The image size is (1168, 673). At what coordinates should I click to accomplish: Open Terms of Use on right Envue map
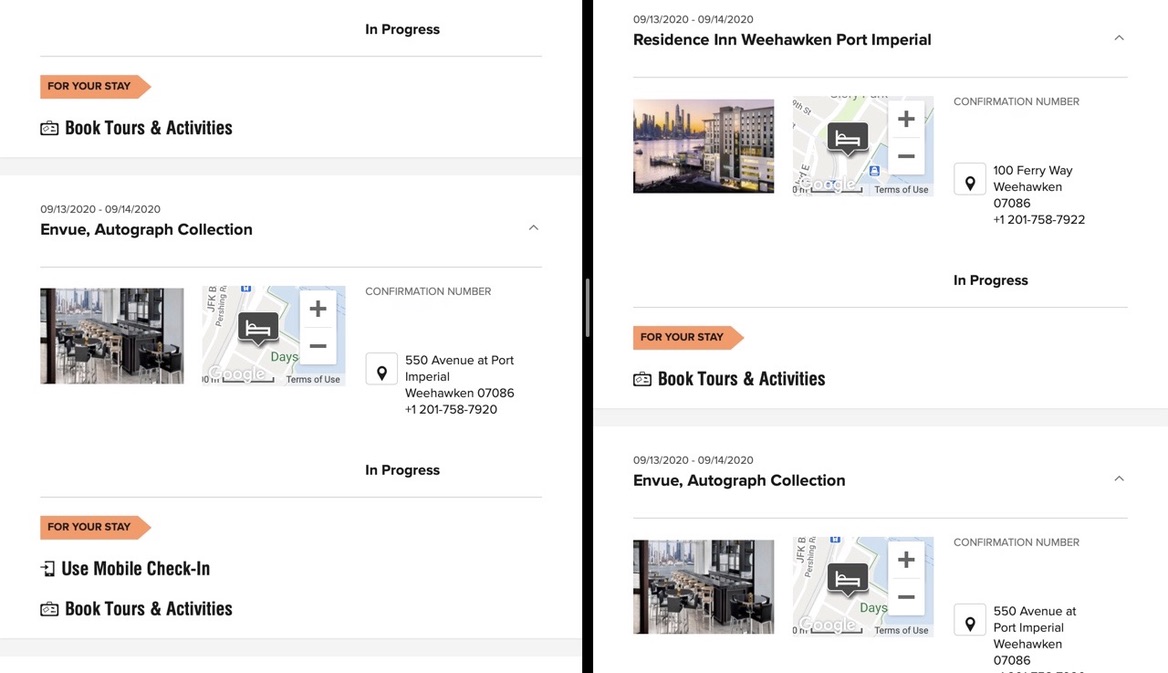[901, 631]
